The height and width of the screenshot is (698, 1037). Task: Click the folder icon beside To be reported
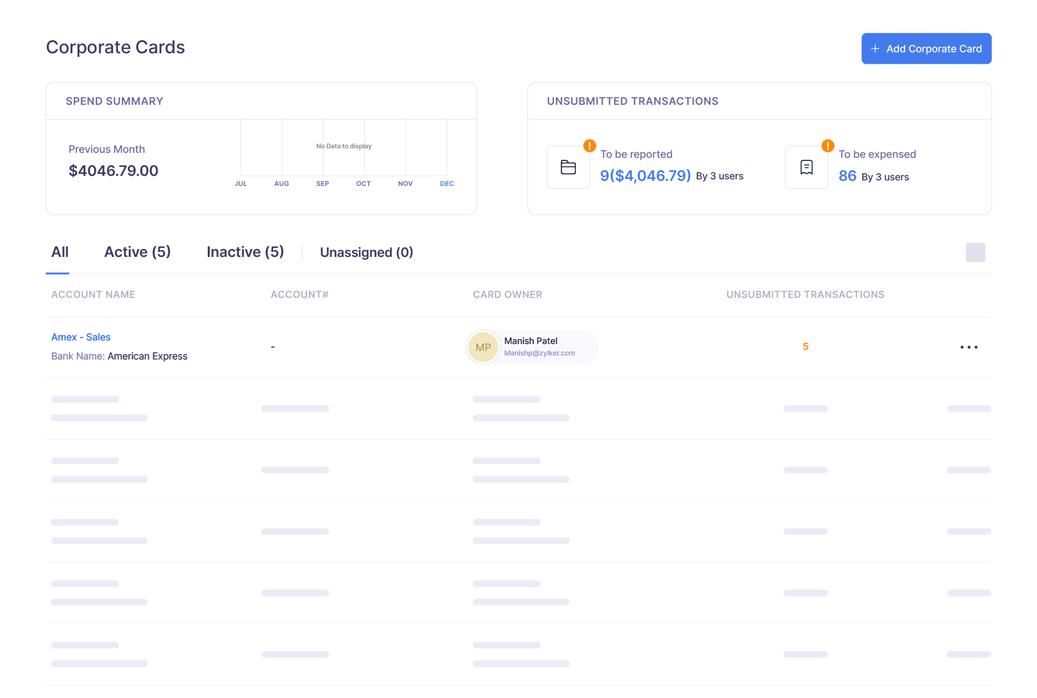pos(568,167)
